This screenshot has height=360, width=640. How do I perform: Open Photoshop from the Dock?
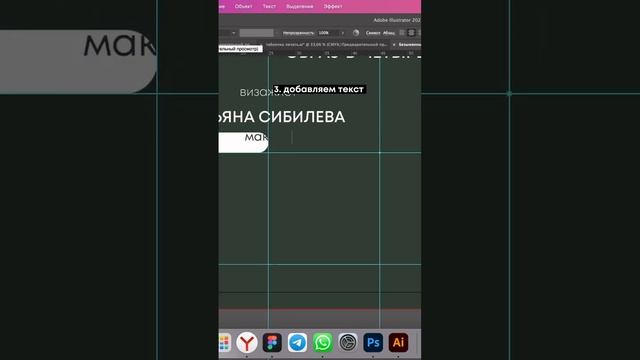point(373,342)
